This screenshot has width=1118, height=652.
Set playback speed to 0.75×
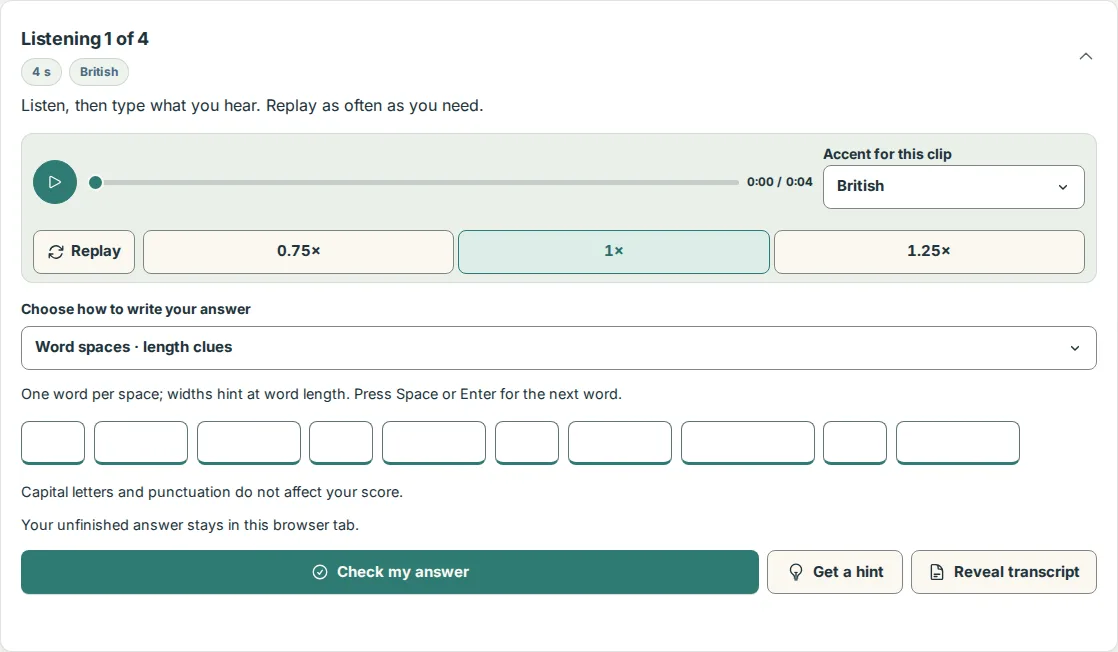tap(298, 252)
